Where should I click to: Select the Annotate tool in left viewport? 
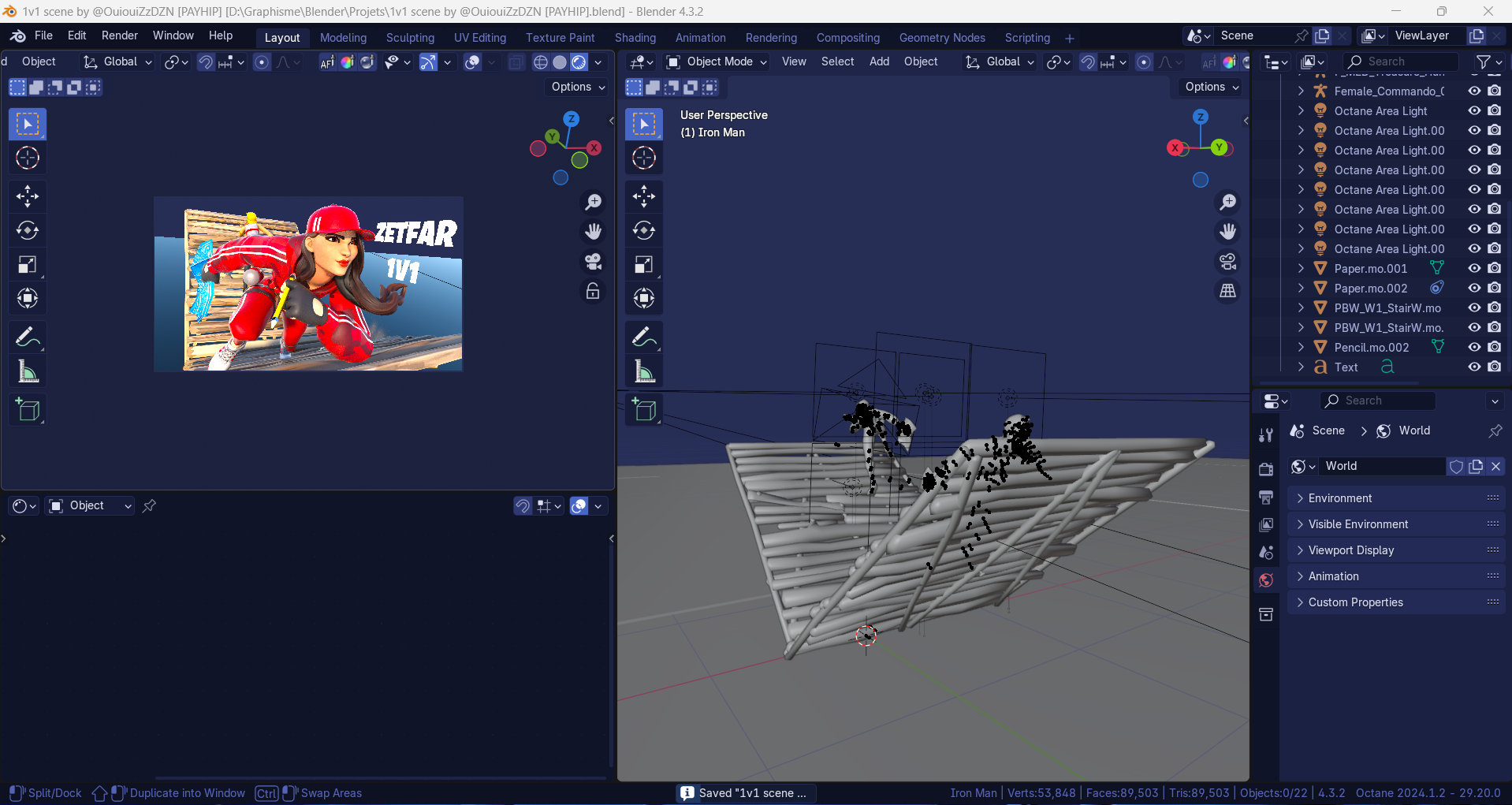tap(28, 337)
